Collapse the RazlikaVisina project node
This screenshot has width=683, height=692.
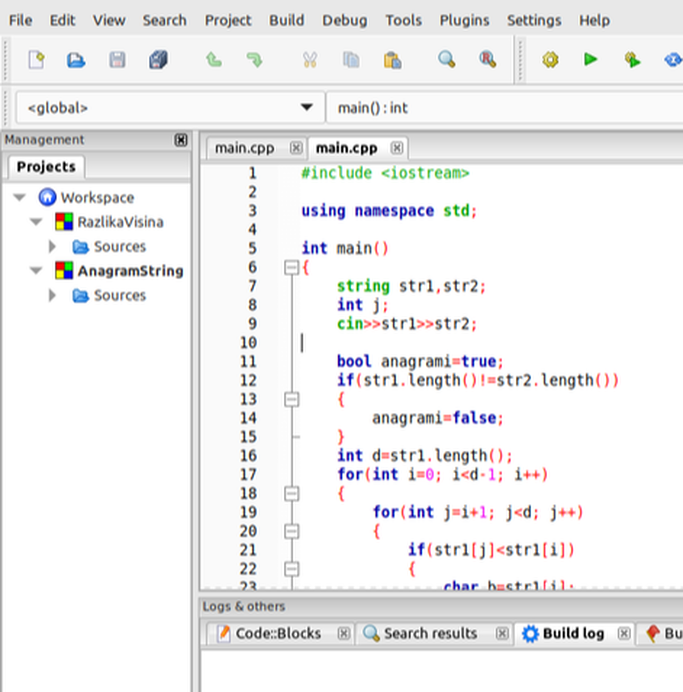[36, 222]
